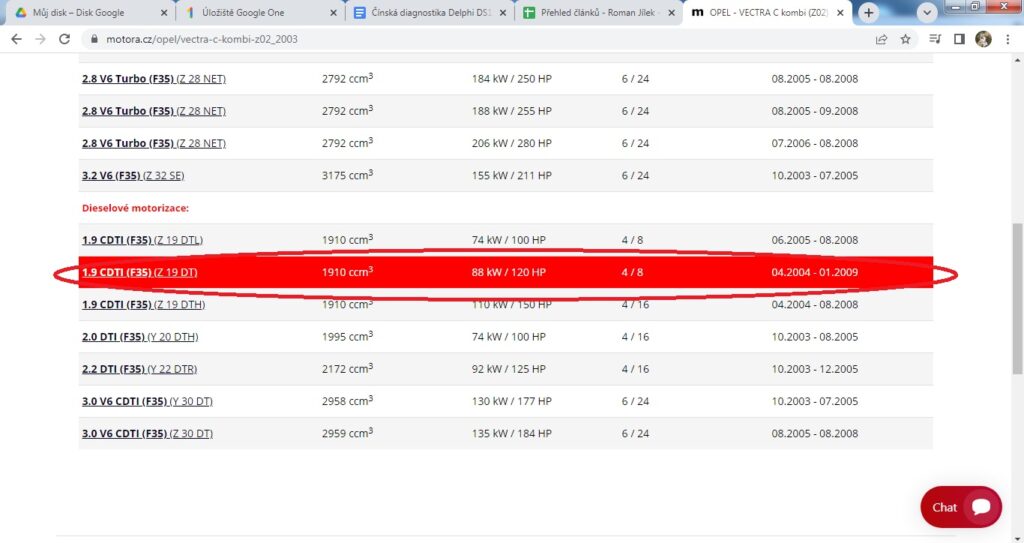Viewport: 1024px width, 543px height.
Task: Open 2.8 V6 Turbo 184 kW link
Action: pos(153,79)
